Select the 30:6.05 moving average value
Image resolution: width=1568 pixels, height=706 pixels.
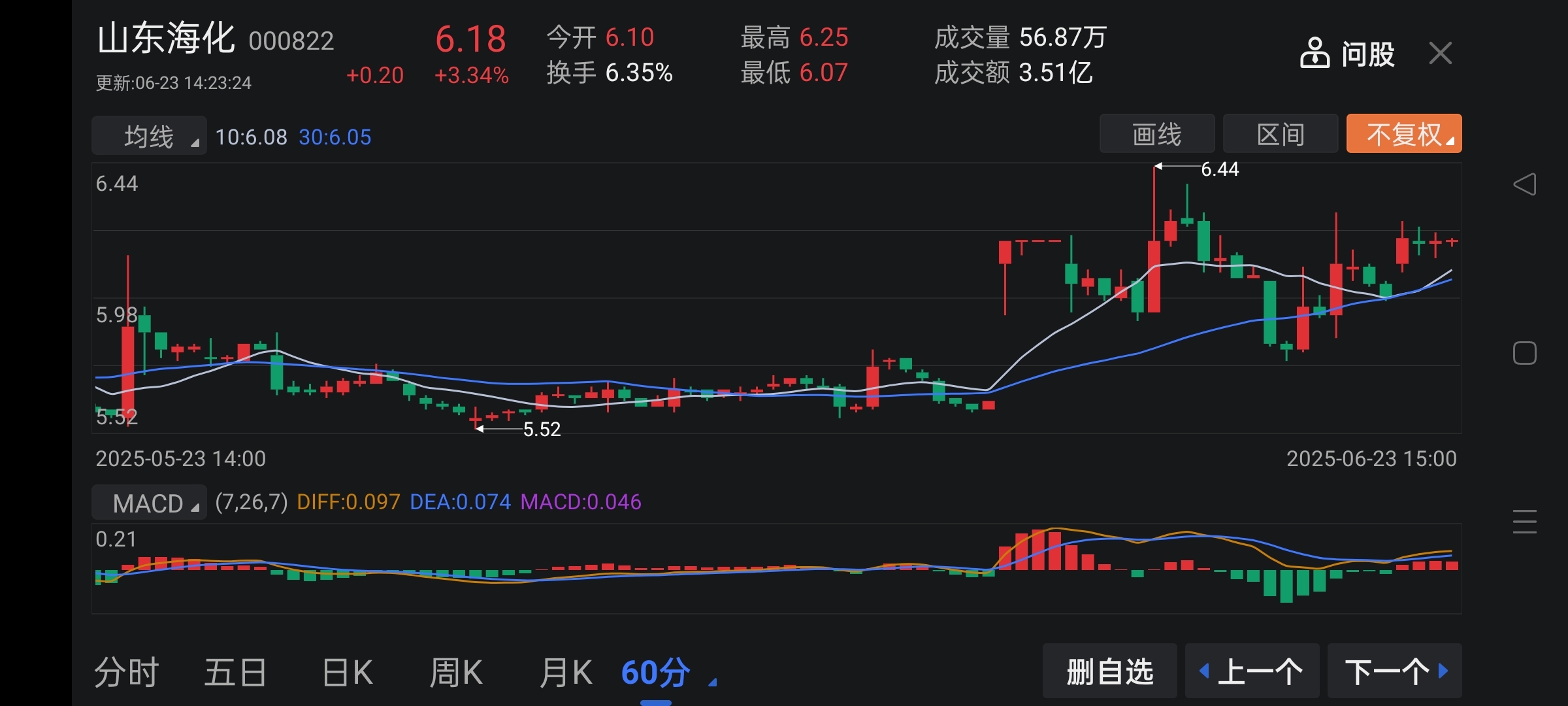click(x=335, y=137)
